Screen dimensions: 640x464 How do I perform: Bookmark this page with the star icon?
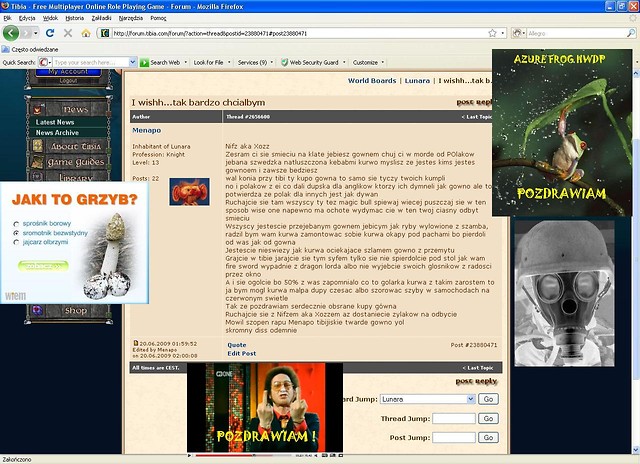pyautogui.click(x=492, y=33)
